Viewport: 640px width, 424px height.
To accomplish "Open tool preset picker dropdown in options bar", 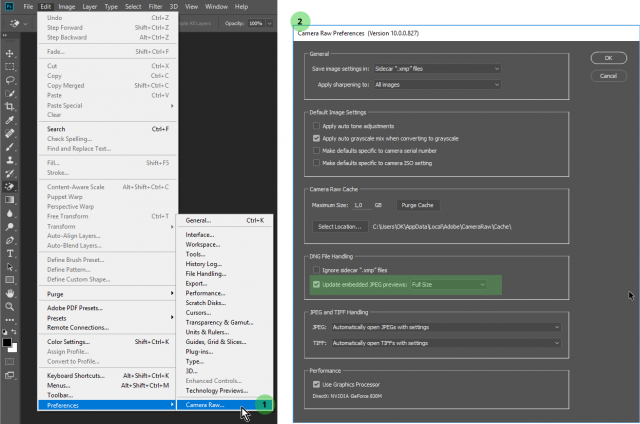I will (25, 24).
